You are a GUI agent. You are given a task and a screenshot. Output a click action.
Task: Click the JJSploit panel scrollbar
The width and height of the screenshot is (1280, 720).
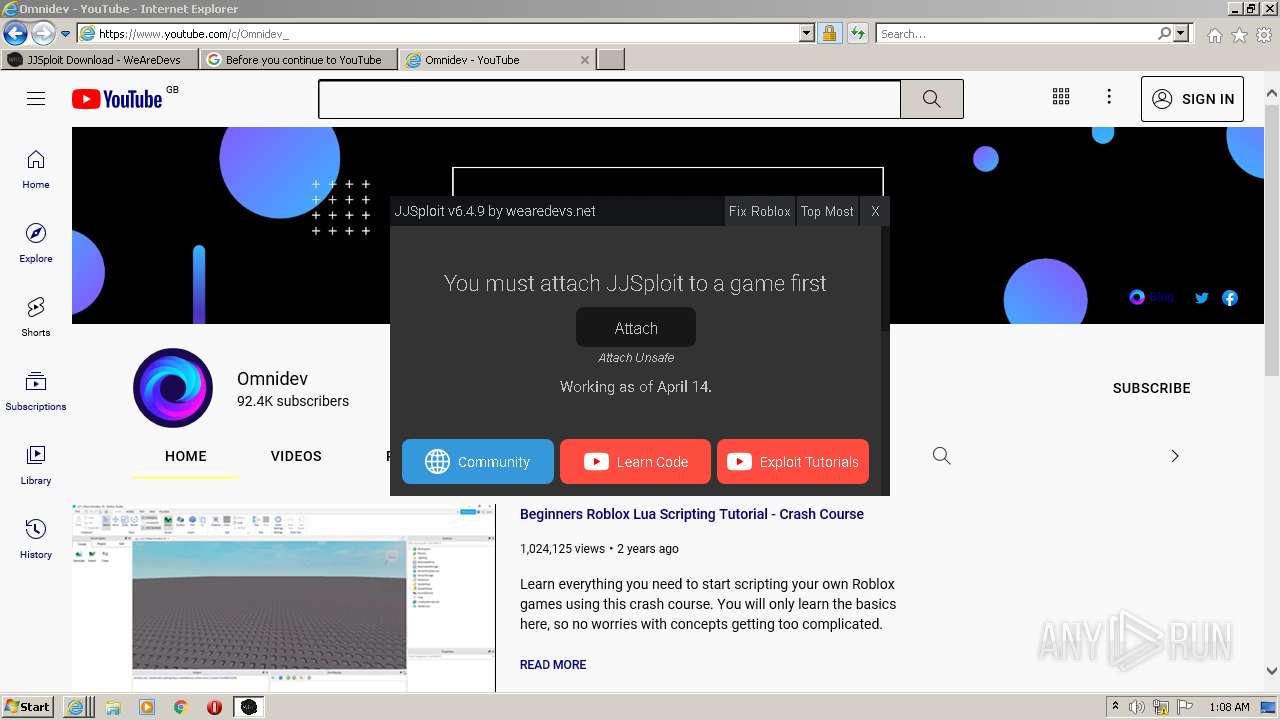[885, 280]
